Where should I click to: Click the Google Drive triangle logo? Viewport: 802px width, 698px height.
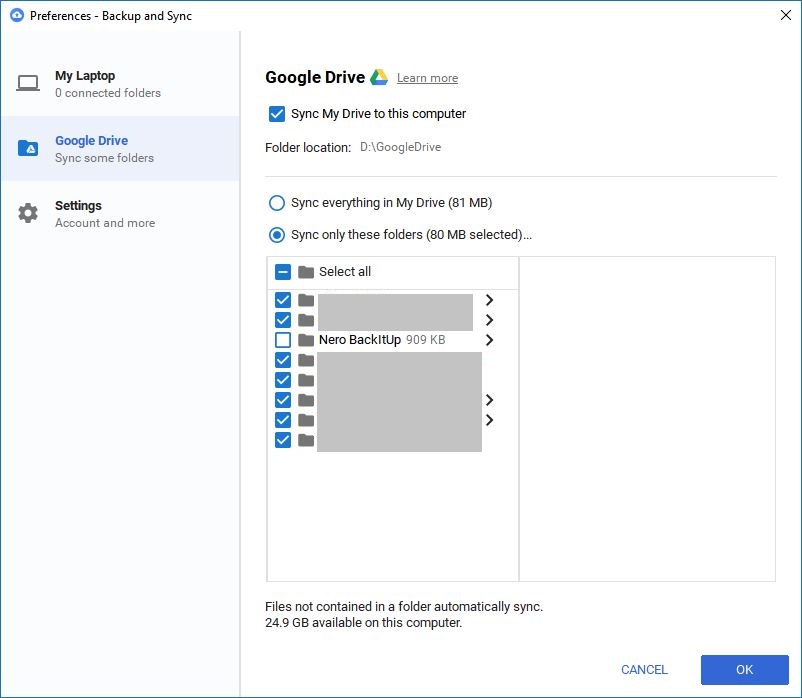tap(378, 77)
